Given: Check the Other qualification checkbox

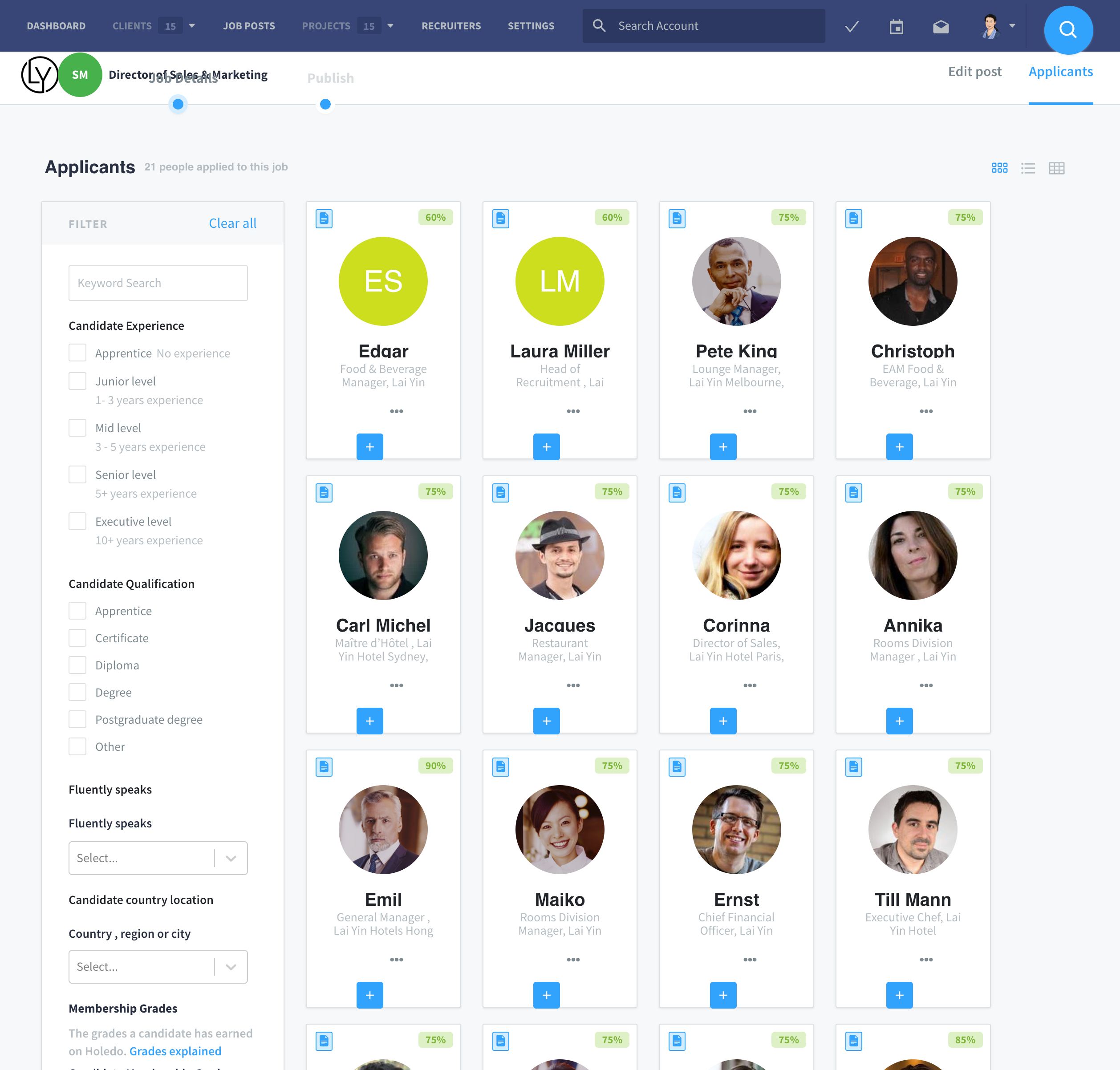Looking at the screenshot, I should (77, 746).
